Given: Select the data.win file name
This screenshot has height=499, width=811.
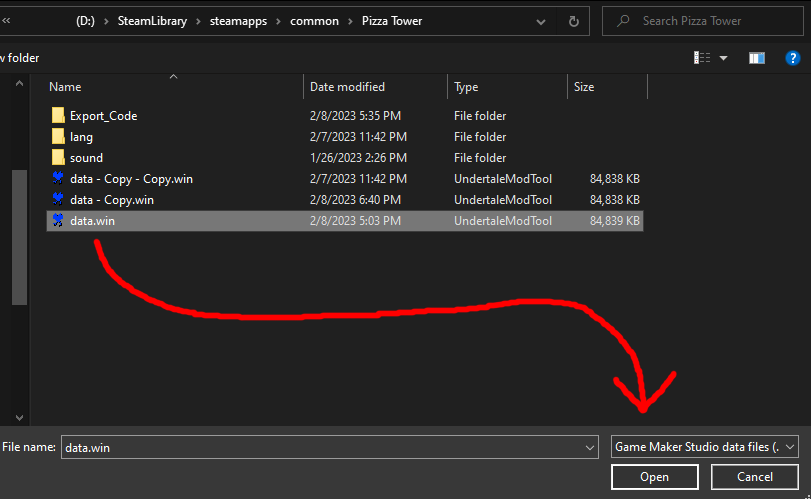Looking at the screenshot, I should pos(92,221).
